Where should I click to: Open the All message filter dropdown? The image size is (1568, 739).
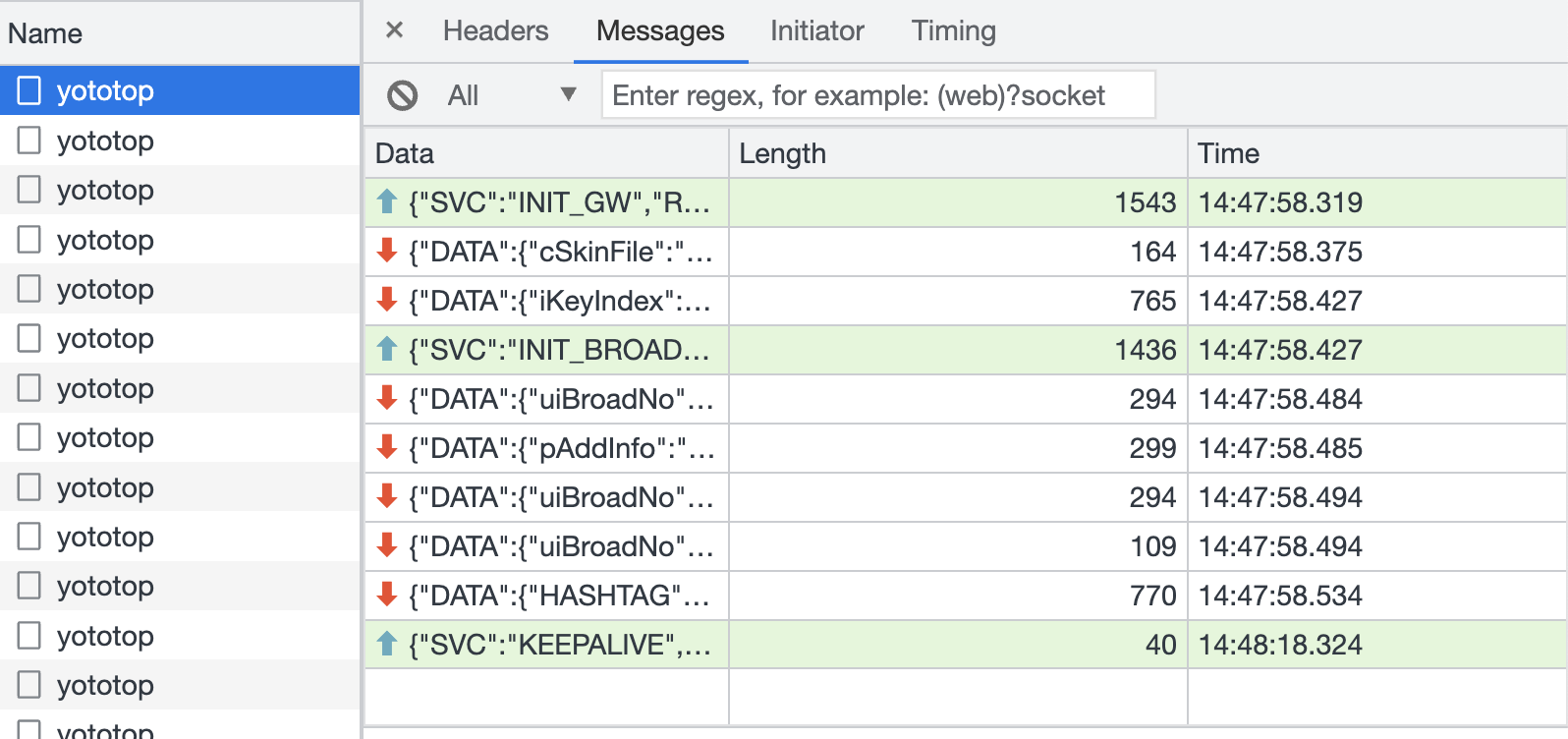511,95
